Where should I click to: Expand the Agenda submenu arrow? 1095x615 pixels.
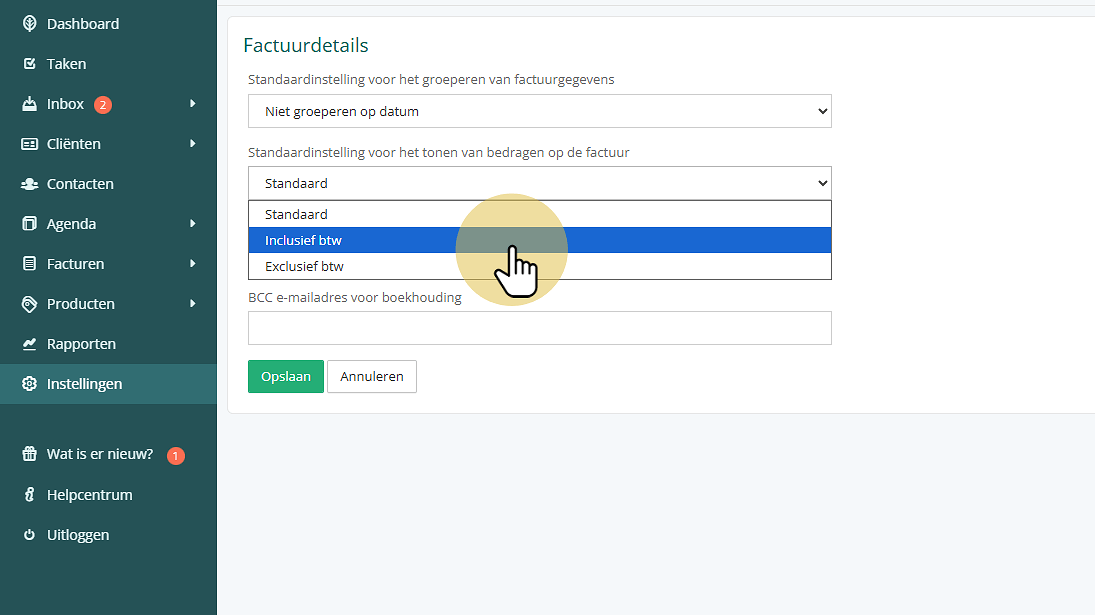[x=193, y=223]
